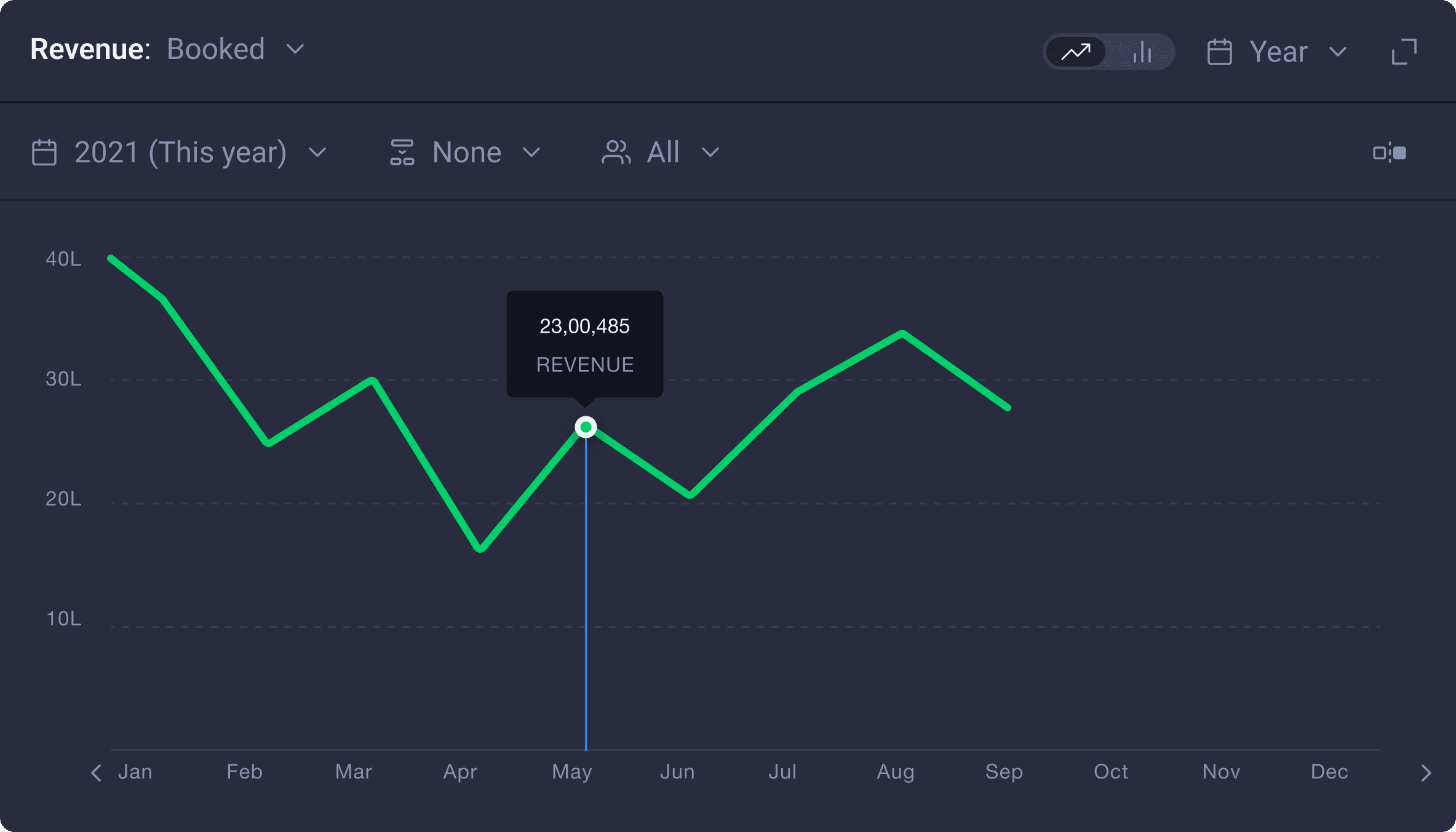This screenshot has height=832, width=1456.
Task: Click the Jan axis label
Action: click(135, 772)
